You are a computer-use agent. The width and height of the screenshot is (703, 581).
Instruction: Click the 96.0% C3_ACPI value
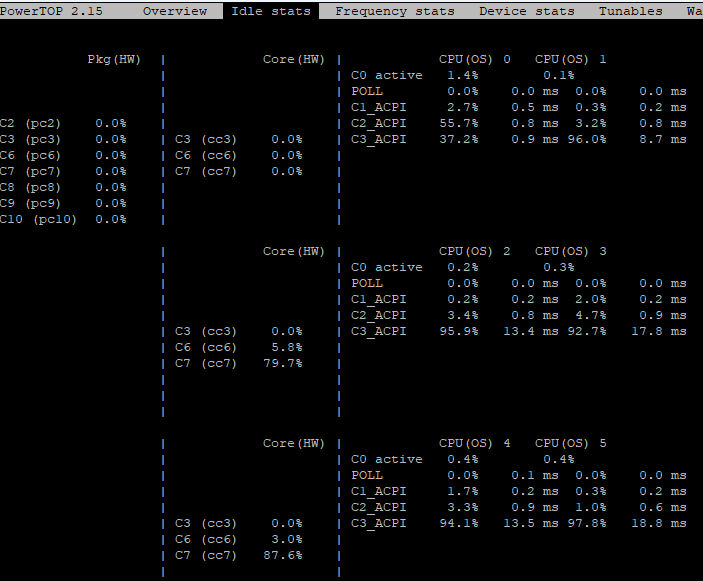pyautogui.click(x=587, y=139)
